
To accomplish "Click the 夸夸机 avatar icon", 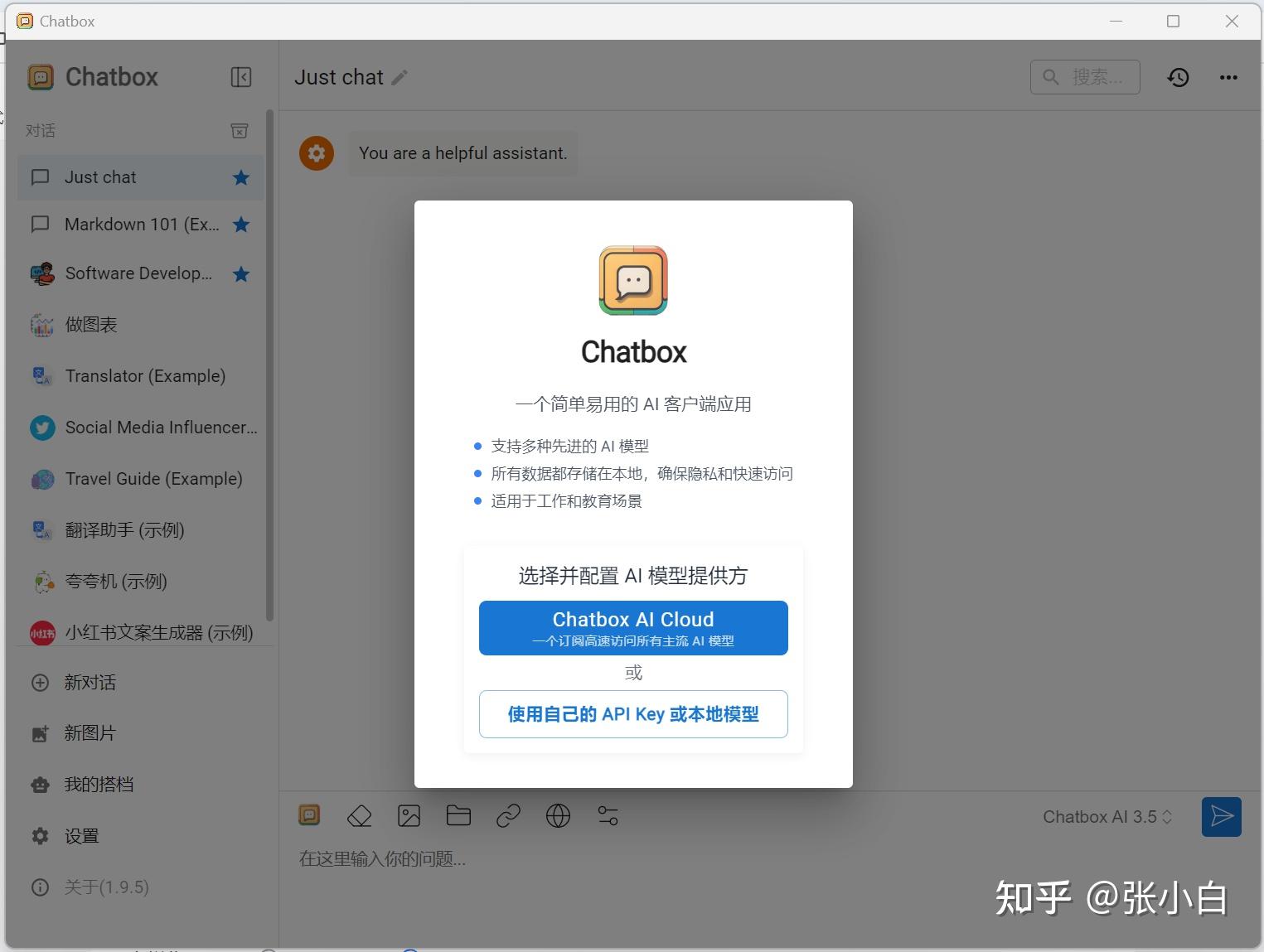I will click(42, 582).
